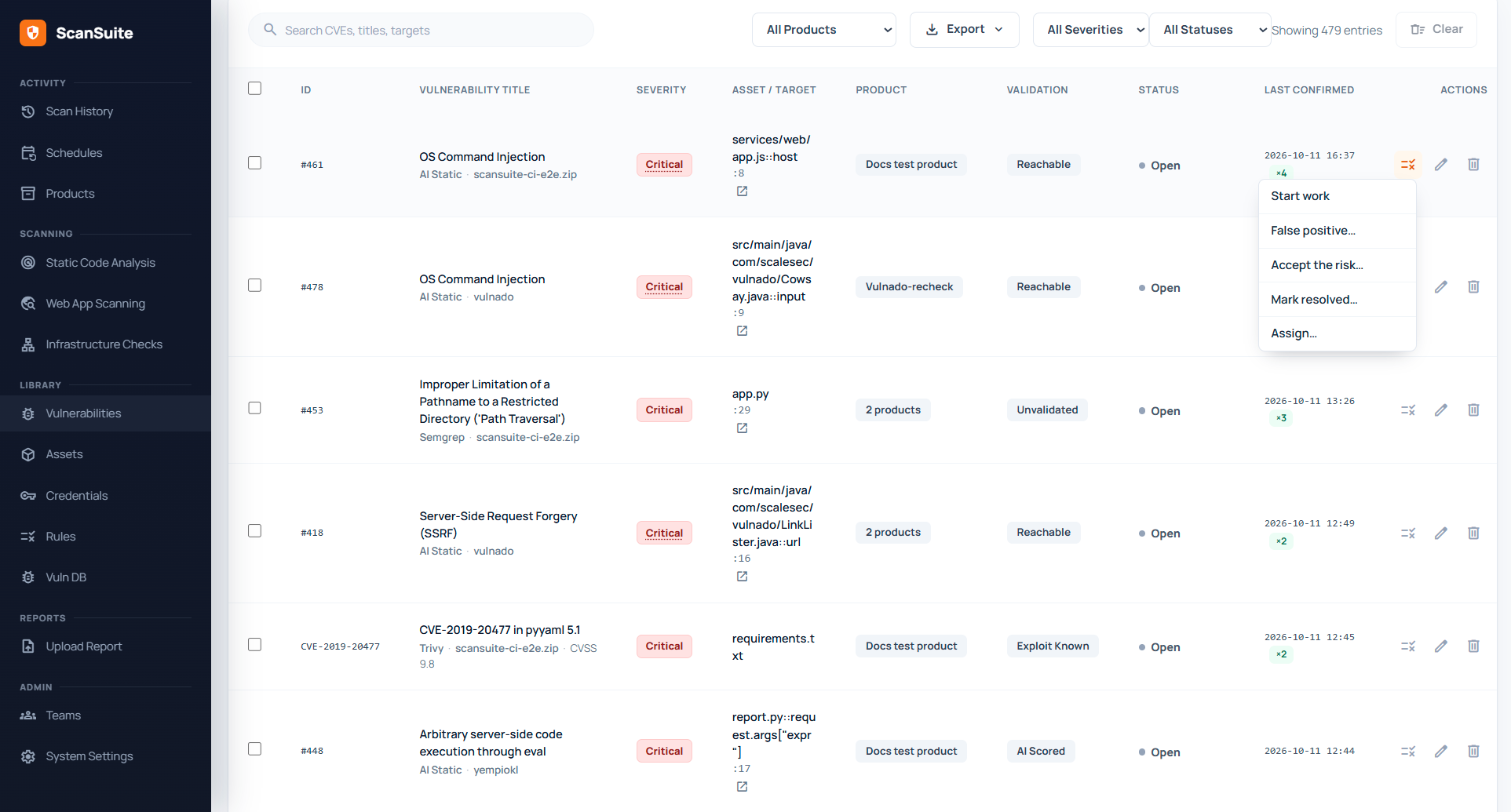Open external link icon under app.py
This screenshot has height=812, width=1511.
(742, 428)
